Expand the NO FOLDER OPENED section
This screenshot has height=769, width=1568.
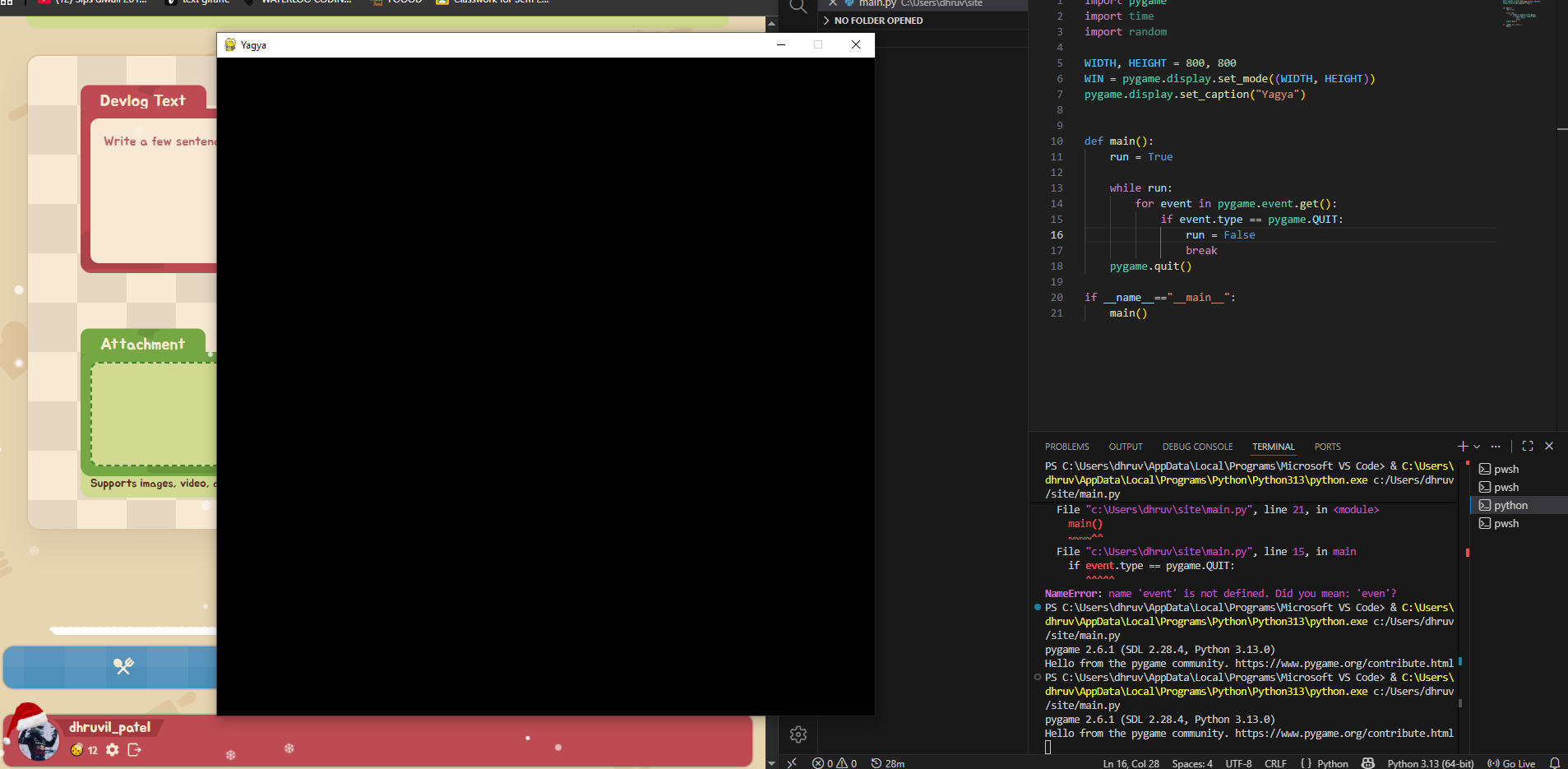click(877, 21)
